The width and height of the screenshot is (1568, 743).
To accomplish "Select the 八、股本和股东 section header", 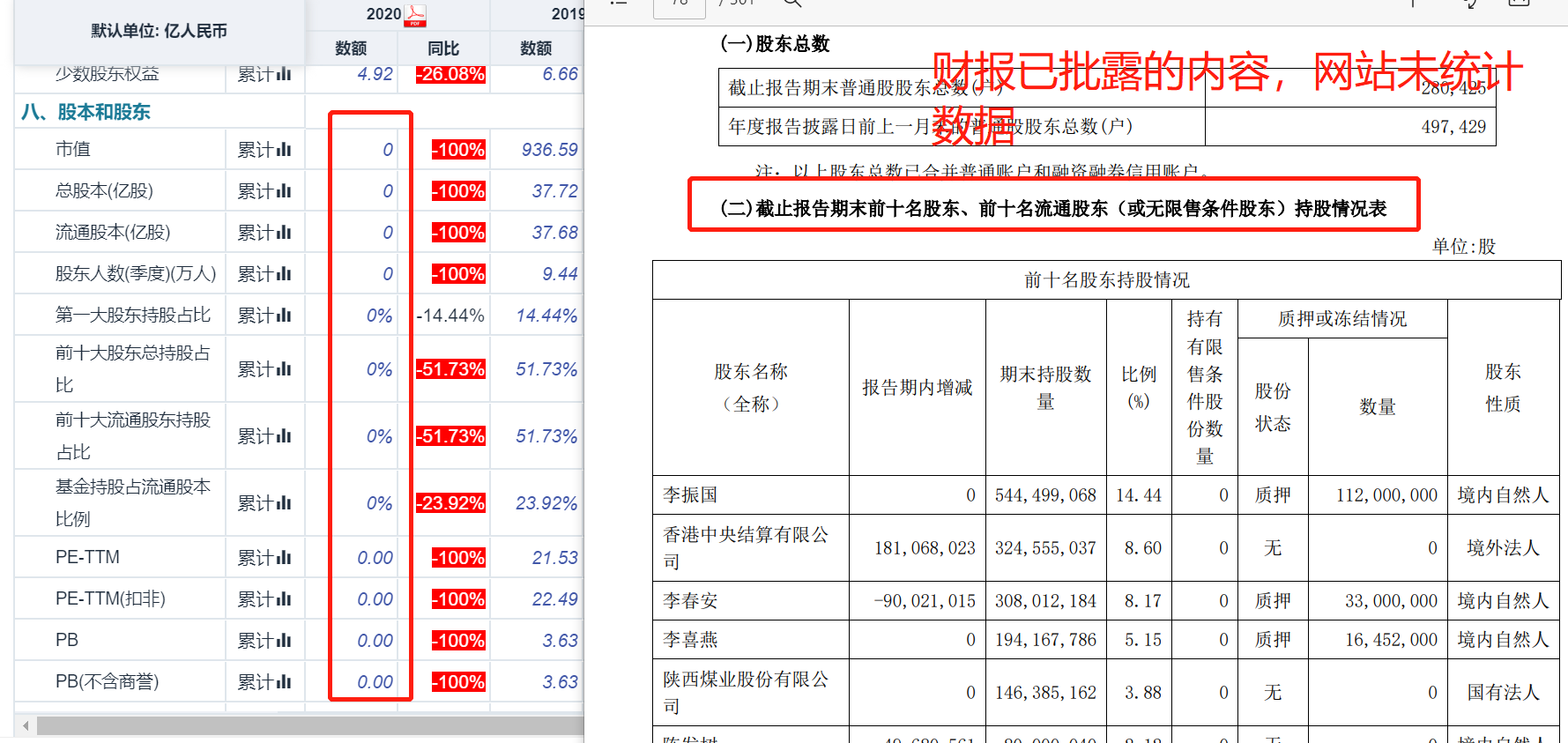I will coord(85,112).
